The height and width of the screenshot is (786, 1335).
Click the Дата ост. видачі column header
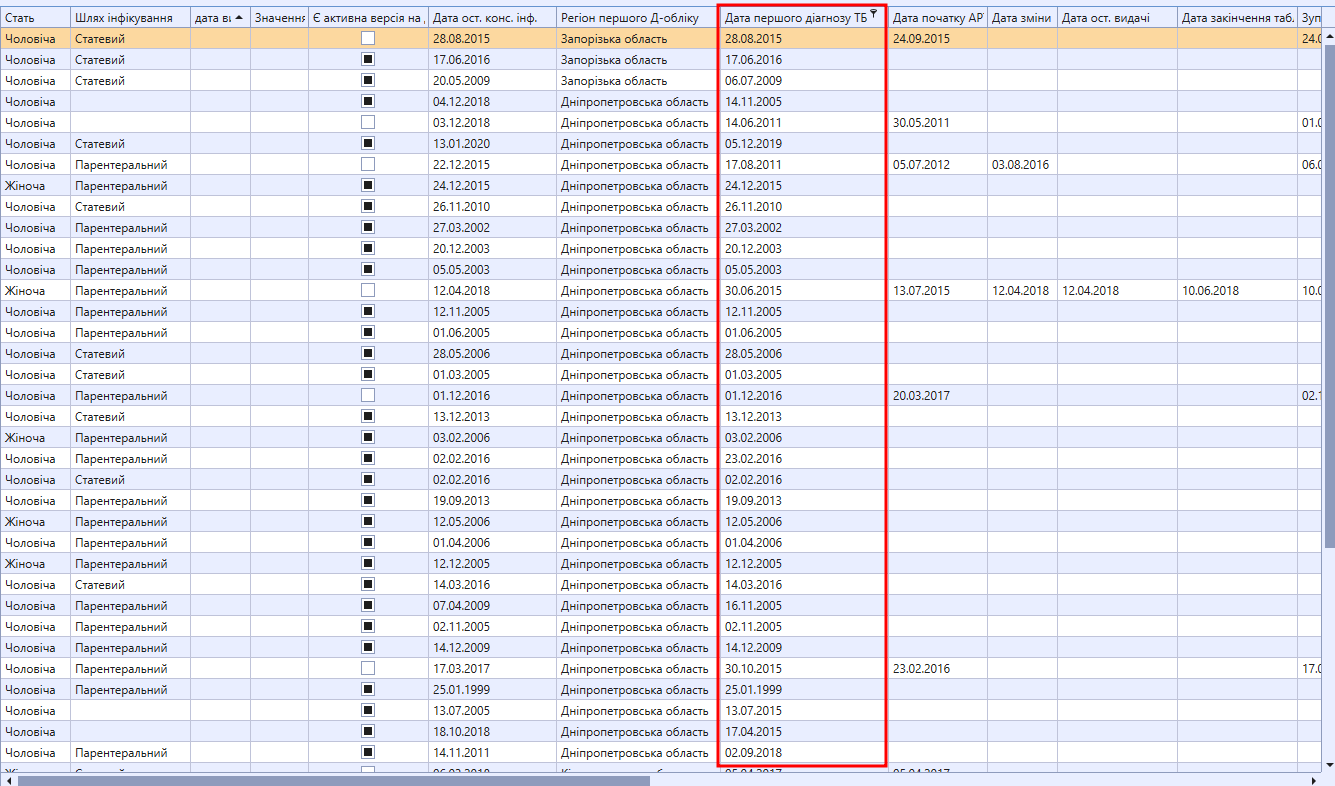coord(1117,18)
